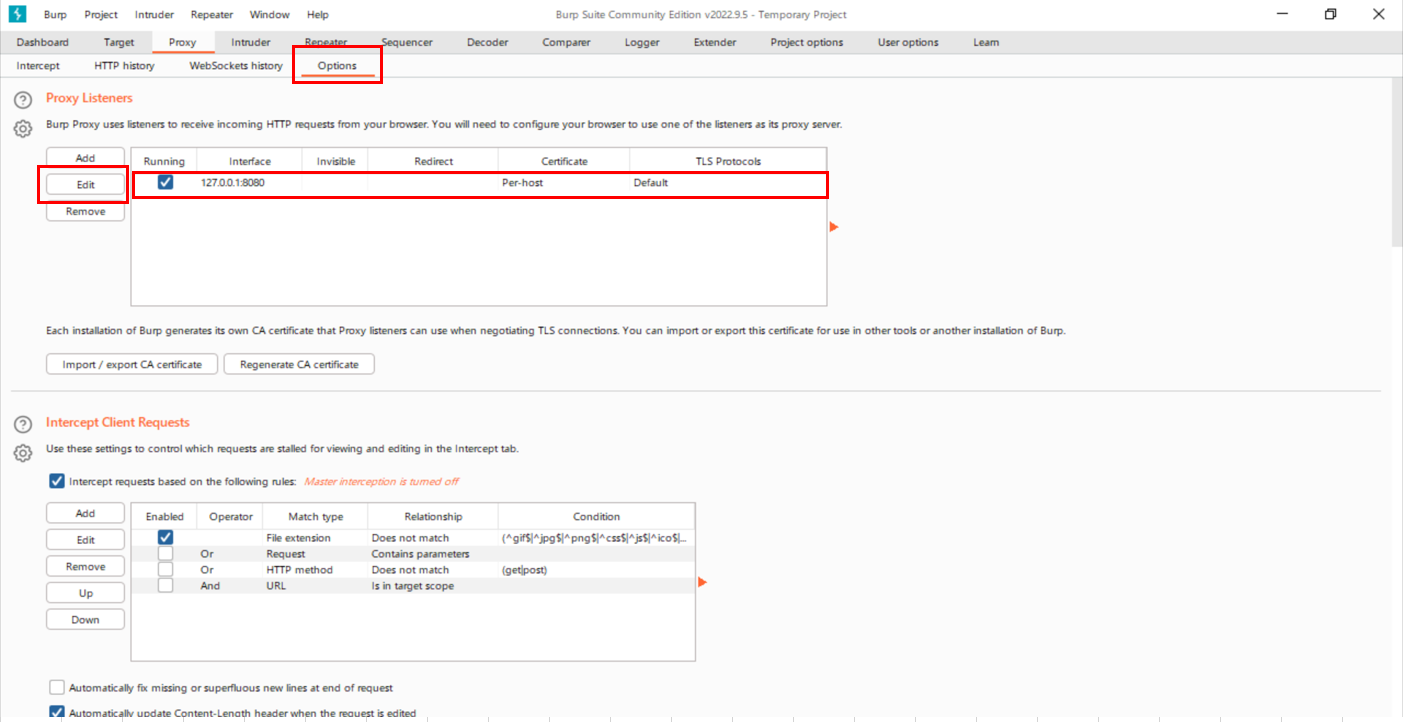
Task: Click Intercept Client Requests gear icon
Action: coord(23,453)
